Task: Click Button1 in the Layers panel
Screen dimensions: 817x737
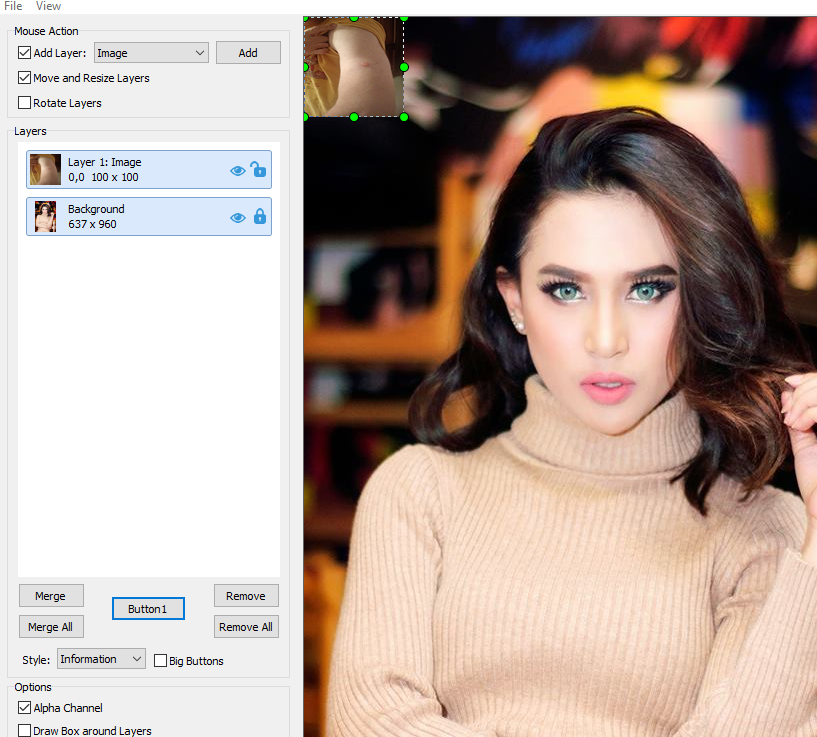Action: pos(148,609)
